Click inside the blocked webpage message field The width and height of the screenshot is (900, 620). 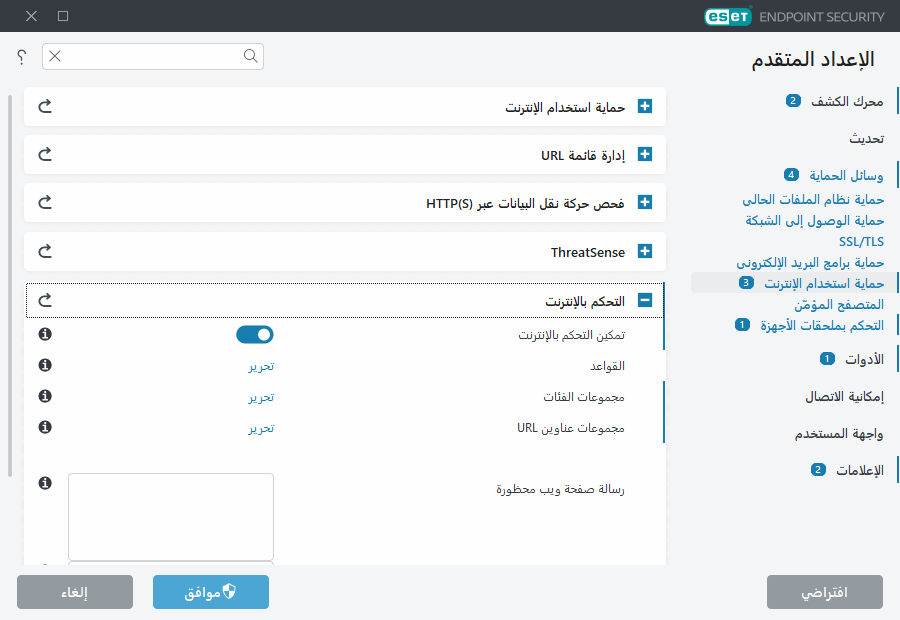click(x=170, y=515)
